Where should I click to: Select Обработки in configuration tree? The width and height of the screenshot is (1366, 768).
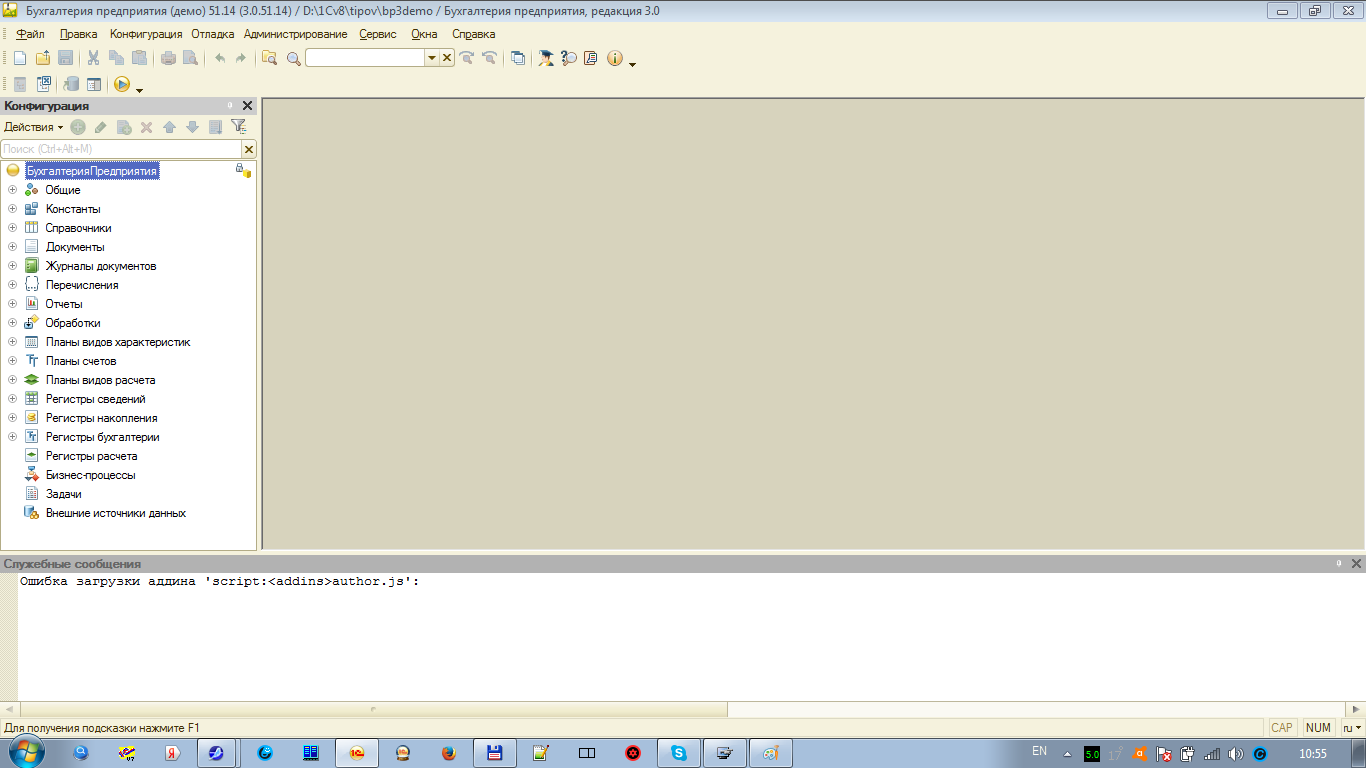[73, 323]
